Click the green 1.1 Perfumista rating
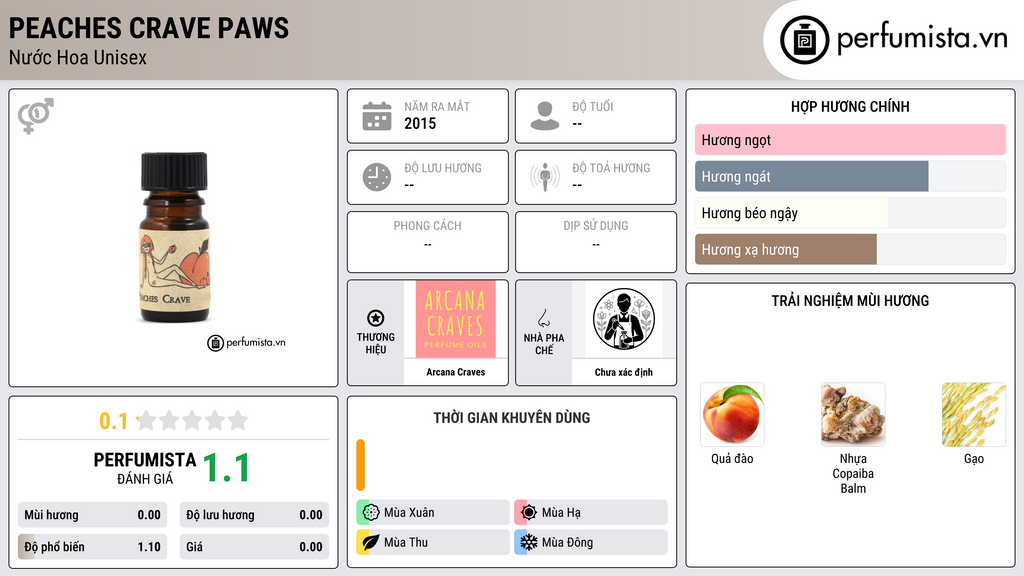The image size is (1024, 576). coord(227,468)
